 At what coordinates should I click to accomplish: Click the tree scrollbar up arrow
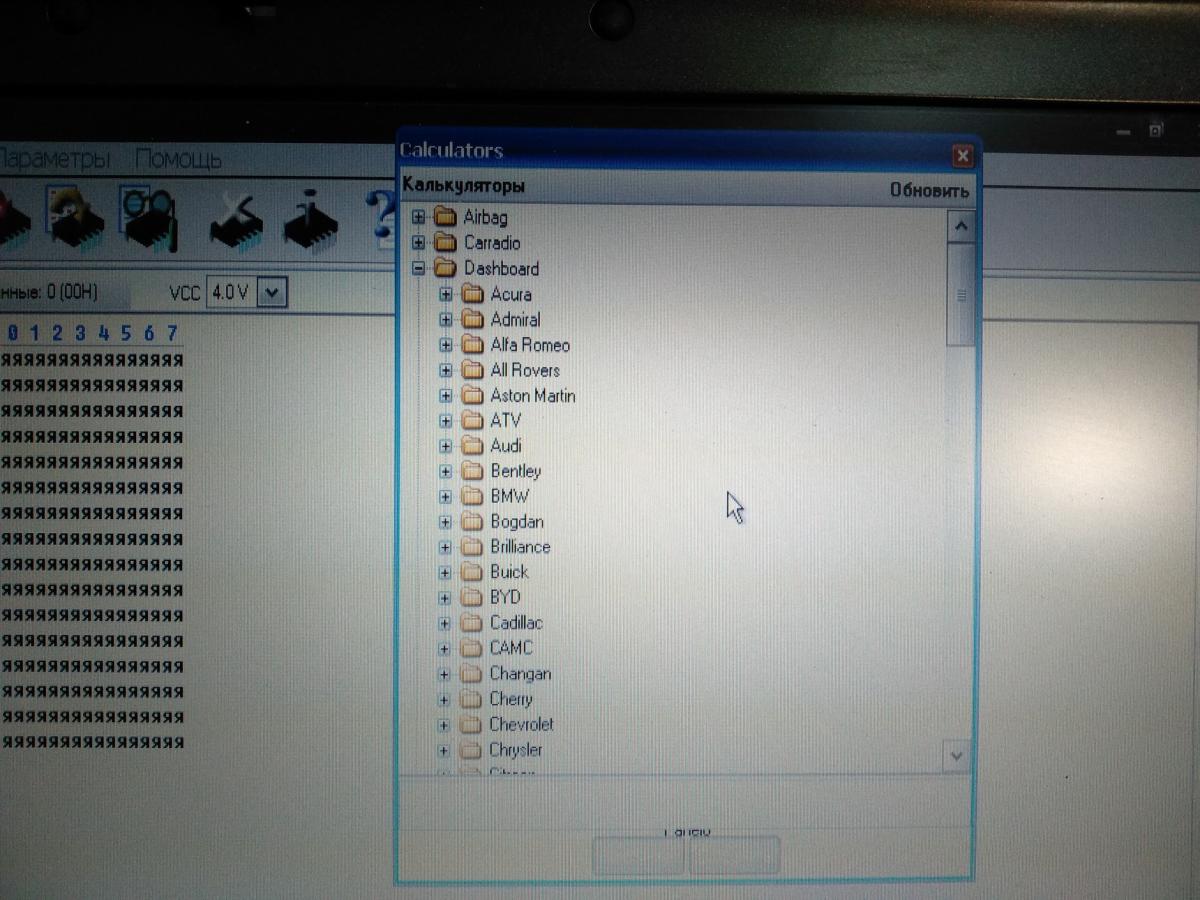click(x=960, y=225)
